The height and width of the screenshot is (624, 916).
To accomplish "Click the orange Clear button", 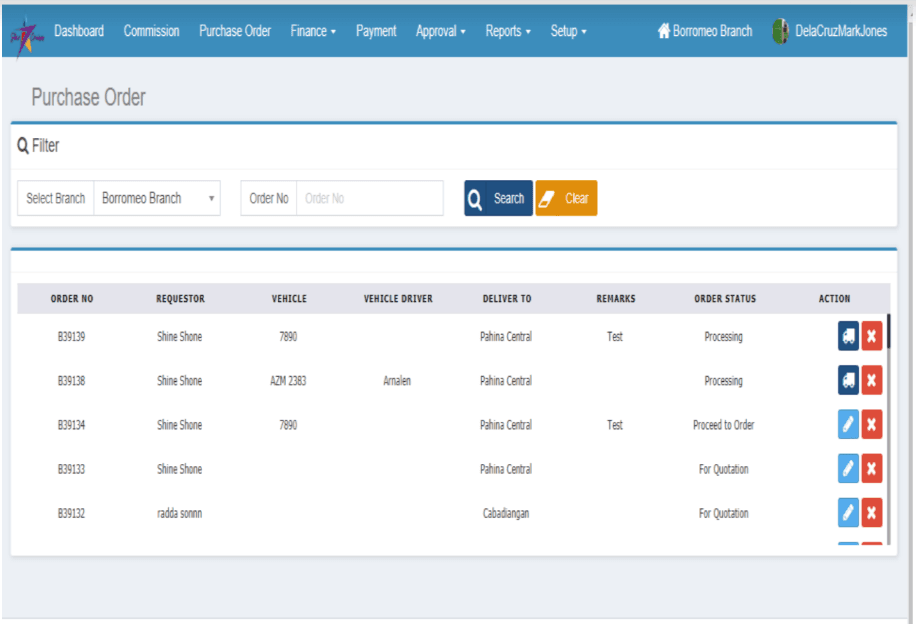I will [x=566, y=198].
